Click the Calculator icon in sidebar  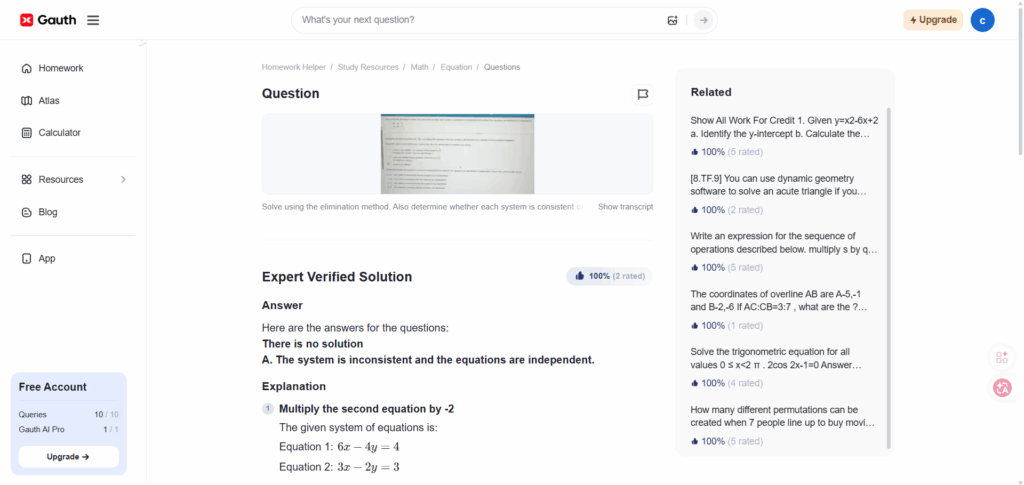click(x=27, y=133)
